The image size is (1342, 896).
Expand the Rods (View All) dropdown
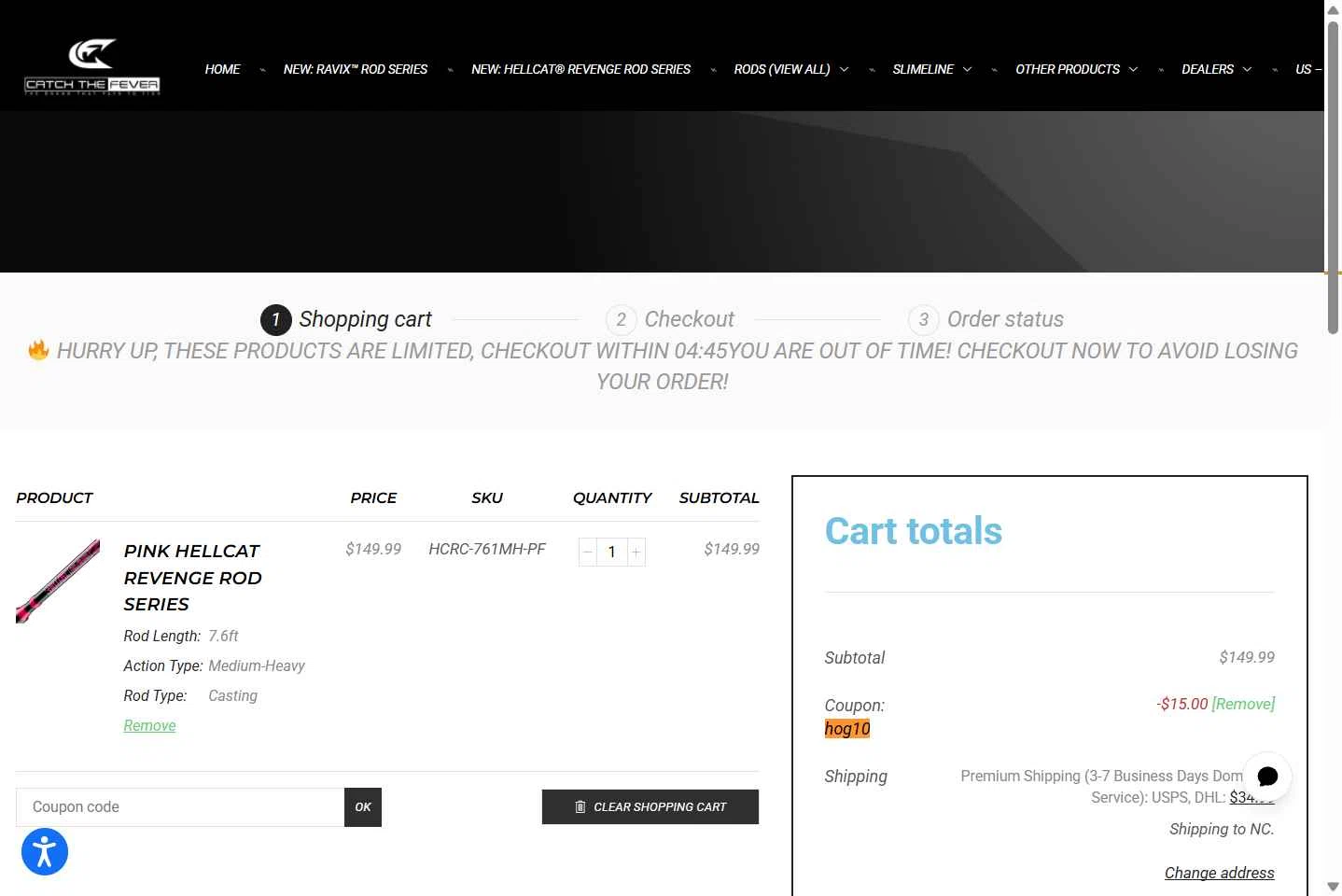(x=845, y=69)
